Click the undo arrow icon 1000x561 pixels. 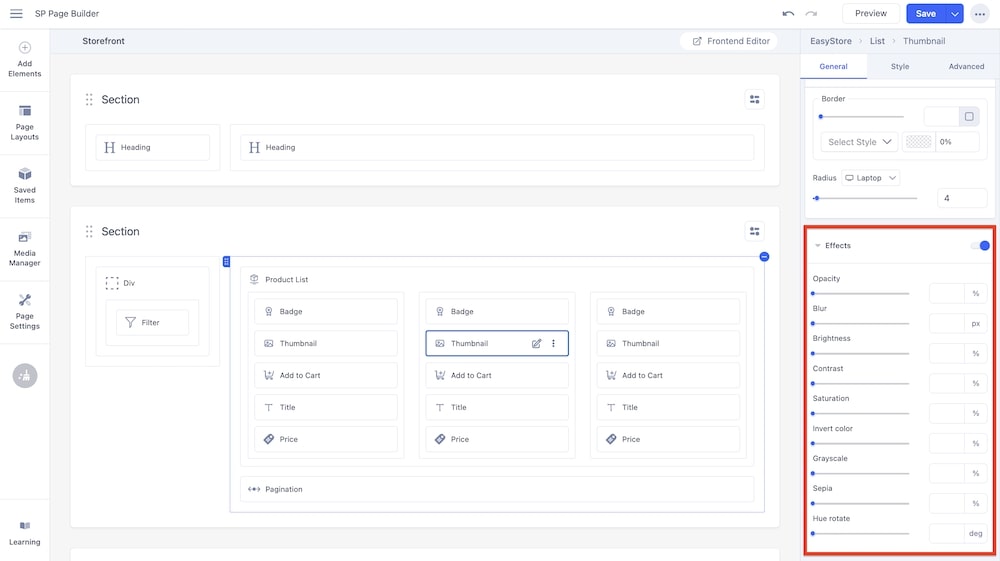click(788, 13)
